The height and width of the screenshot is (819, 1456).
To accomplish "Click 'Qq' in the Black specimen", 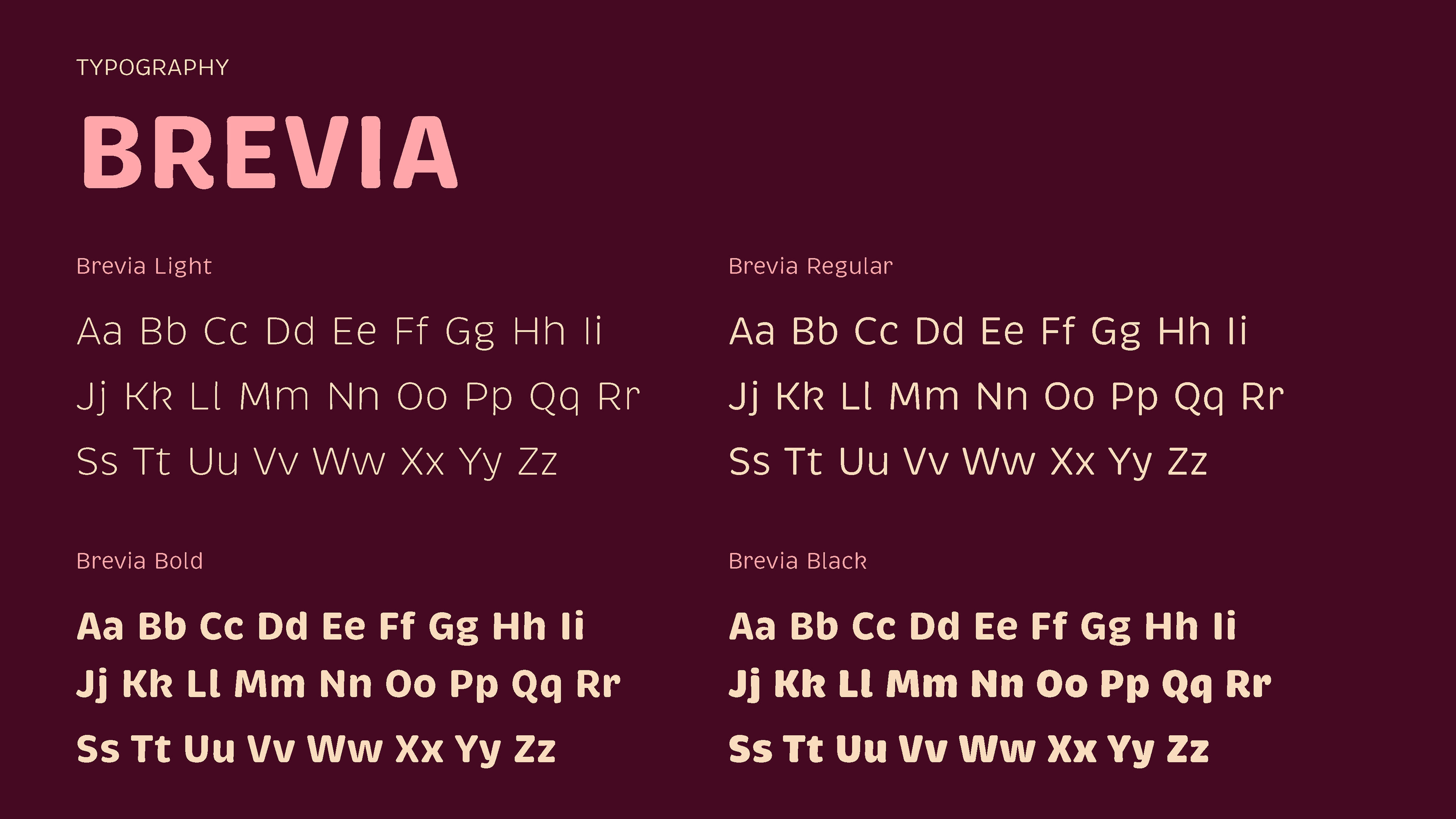I will pos(1187,684).
